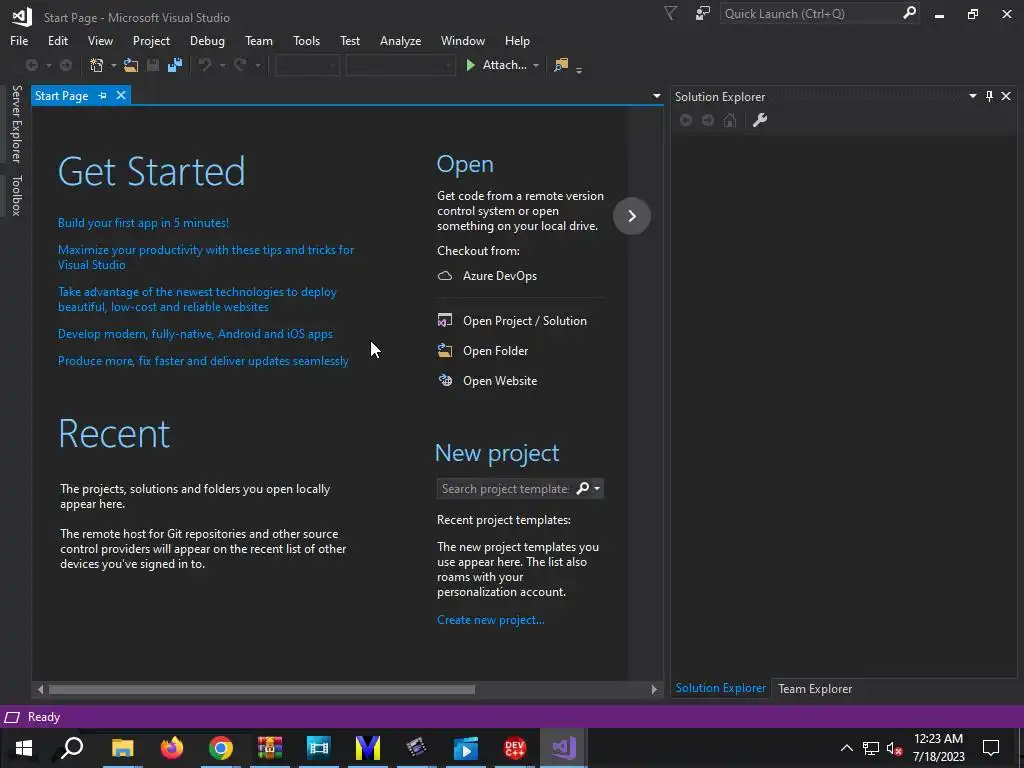Open Windows Start menu
Screen dimensions: 1024x768
[x=24, y=748]
